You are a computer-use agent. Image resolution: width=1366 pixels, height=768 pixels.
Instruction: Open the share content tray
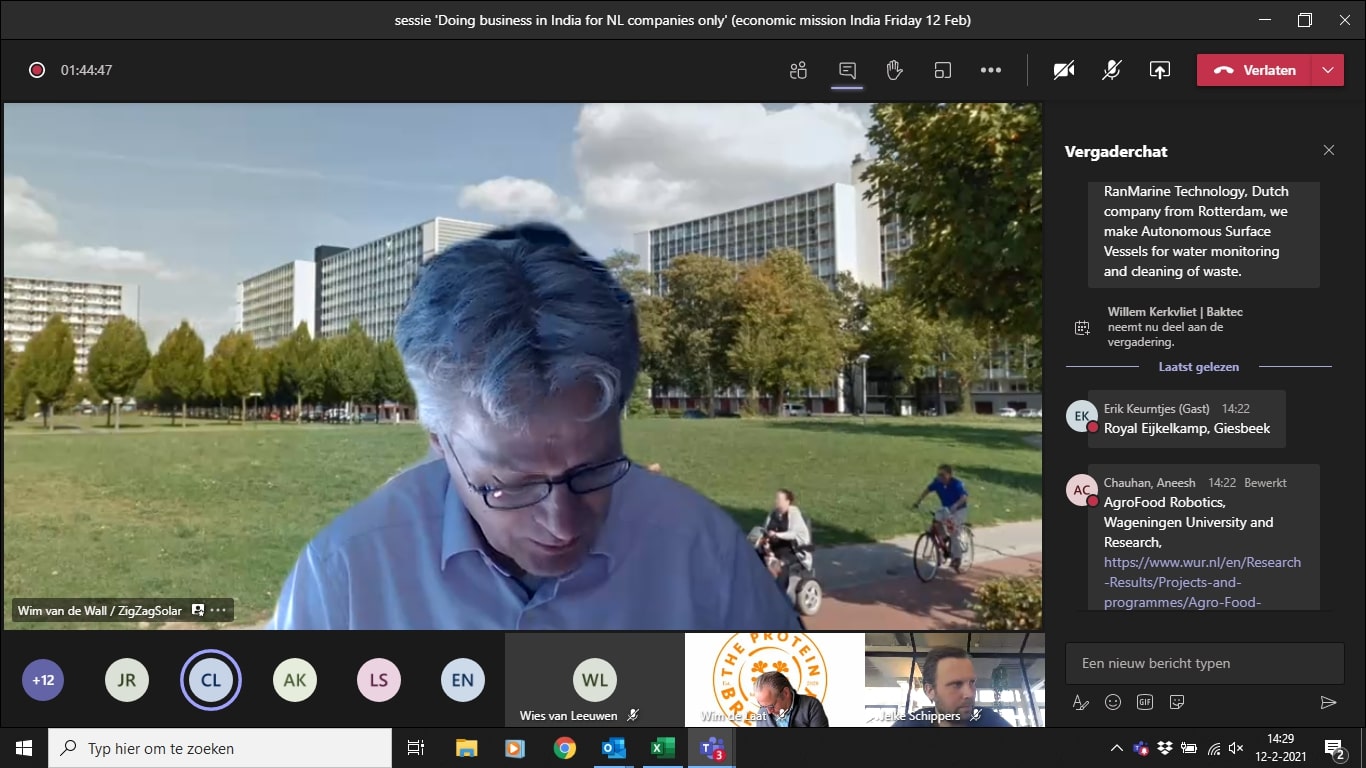1159,70
